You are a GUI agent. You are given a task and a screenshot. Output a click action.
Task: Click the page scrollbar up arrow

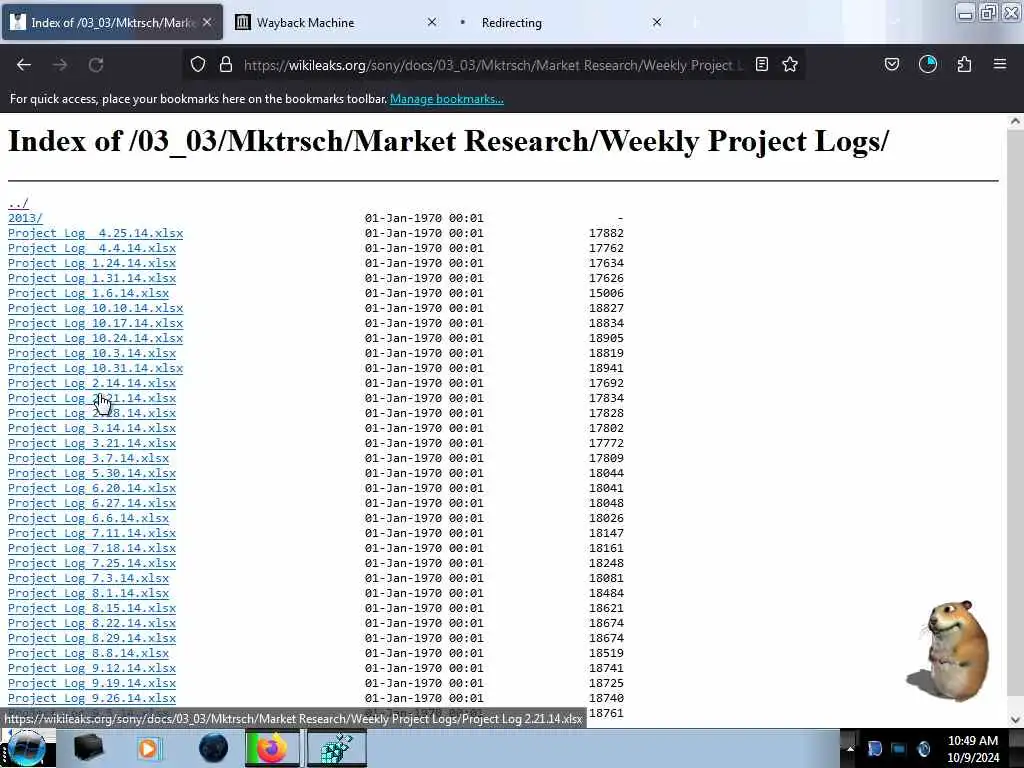pyautogui.click(x=1014, y=121)
